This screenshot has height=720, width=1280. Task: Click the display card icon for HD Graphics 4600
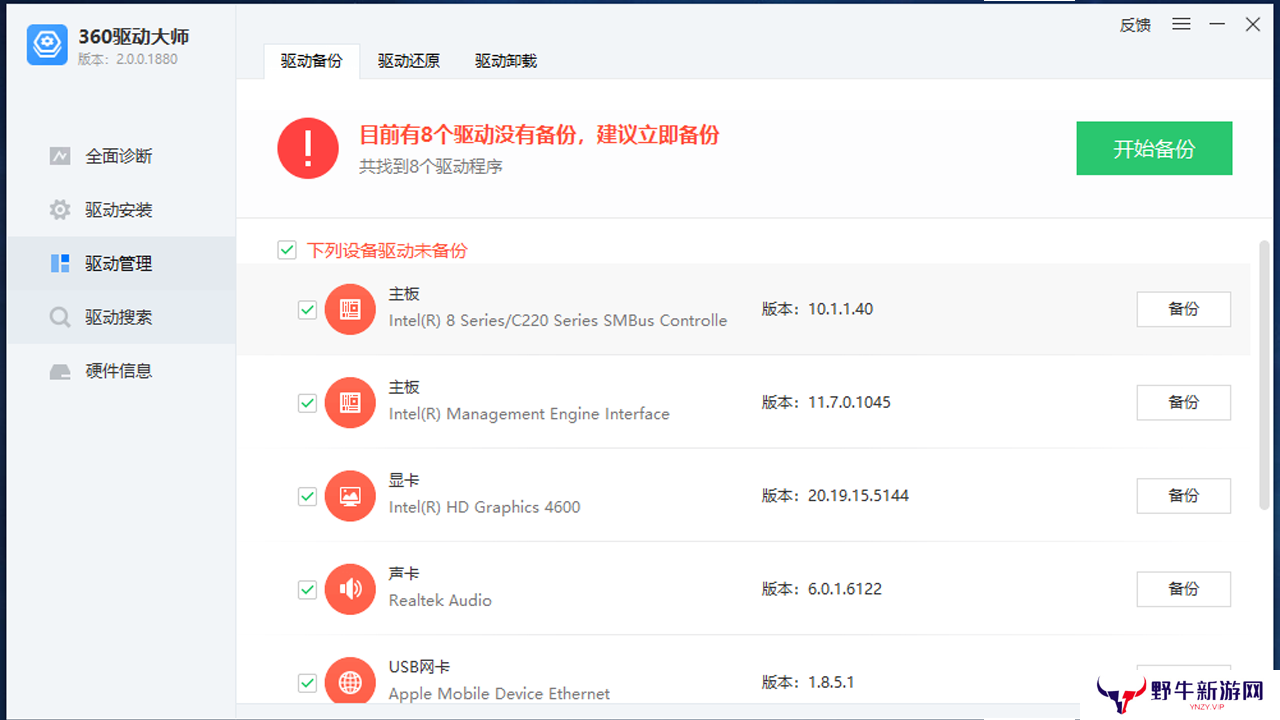pyautogui.click(x=350, y=495)
